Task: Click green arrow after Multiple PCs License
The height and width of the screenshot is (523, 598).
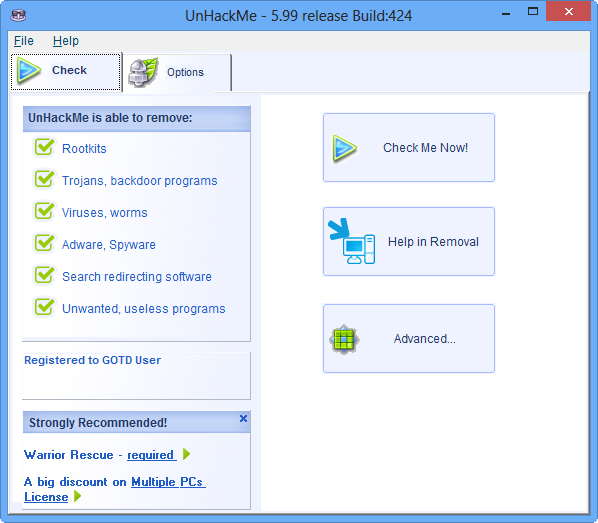Action: tap(77, 496)
